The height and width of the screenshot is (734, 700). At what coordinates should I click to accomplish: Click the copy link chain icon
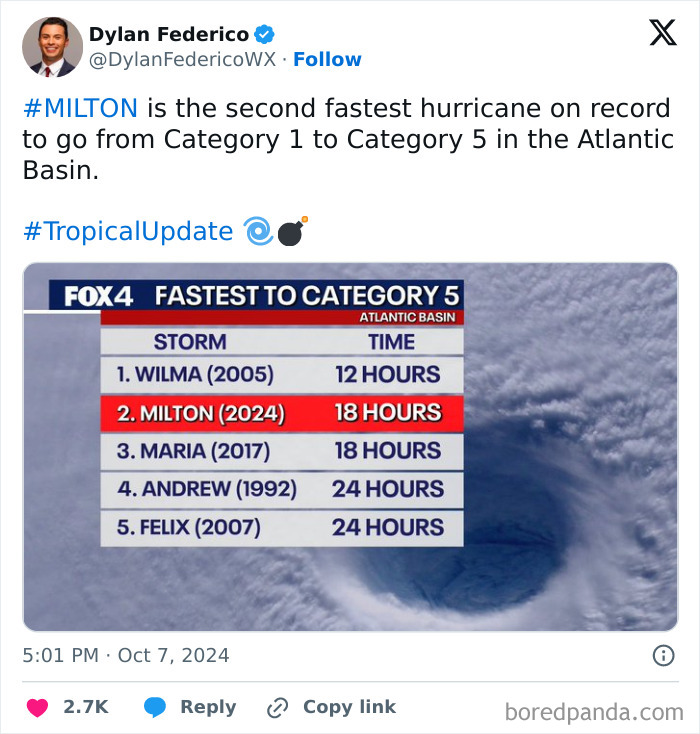pos(277,708)
